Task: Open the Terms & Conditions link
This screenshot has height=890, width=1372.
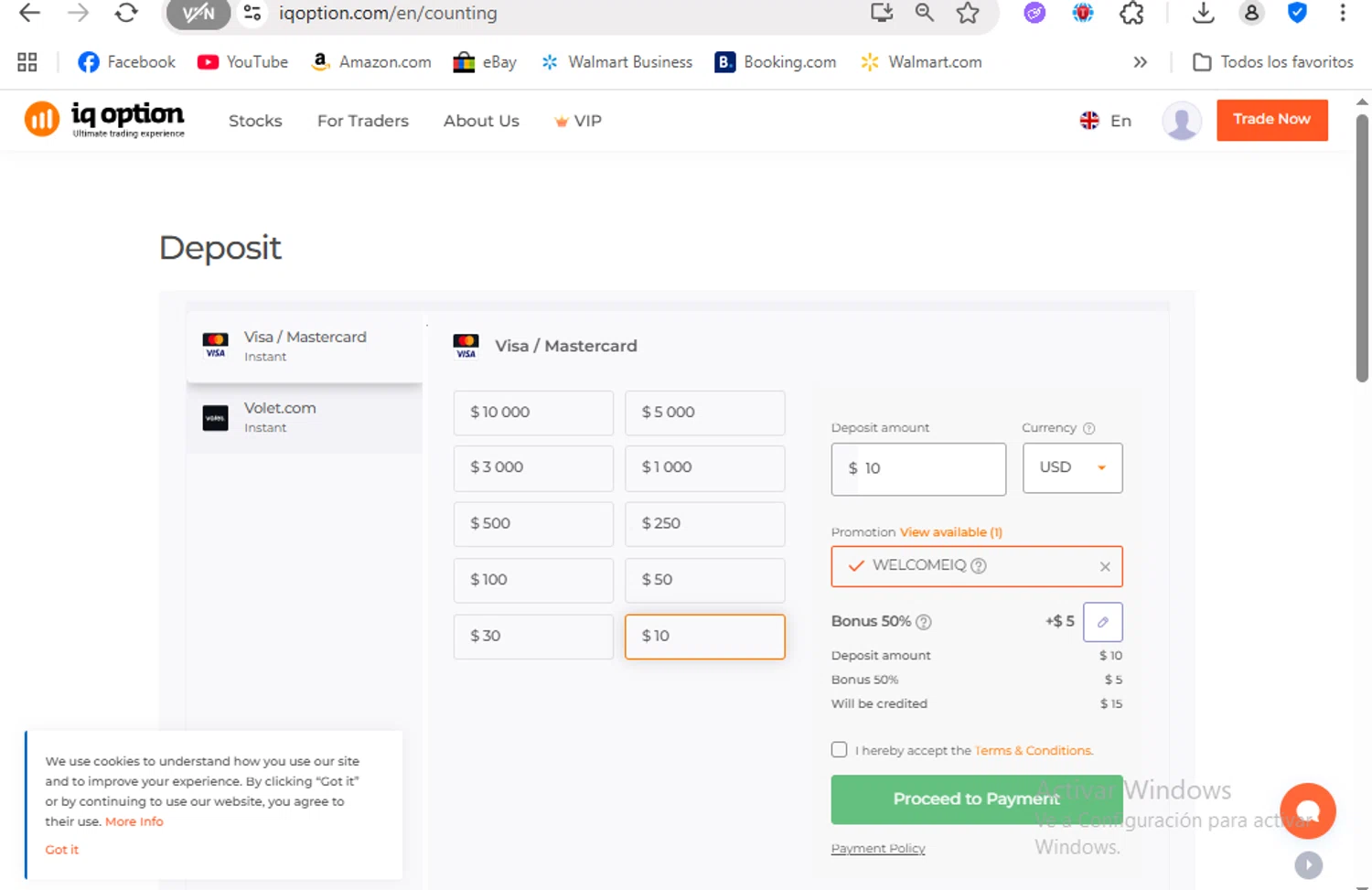Action: coord(1034,751)
